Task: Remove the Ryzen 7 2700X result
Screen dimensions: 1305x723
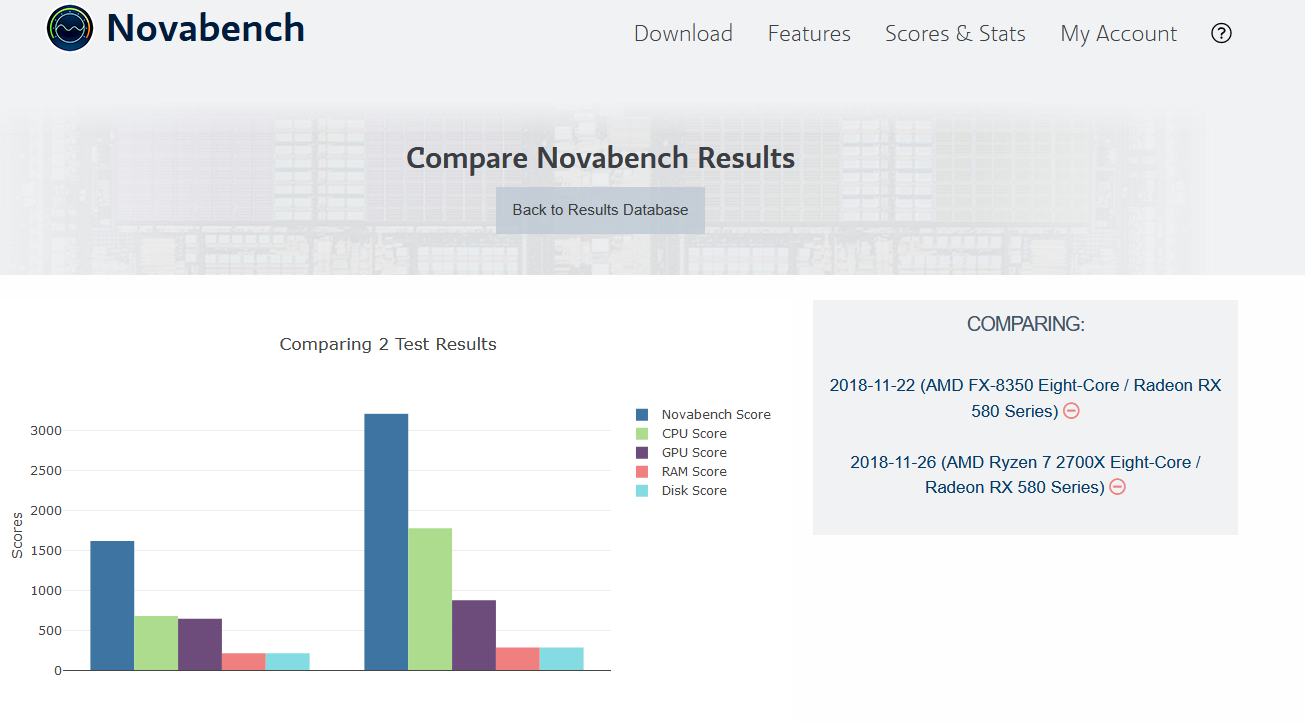Action: pyautogui.click(x=1118, y=487)
